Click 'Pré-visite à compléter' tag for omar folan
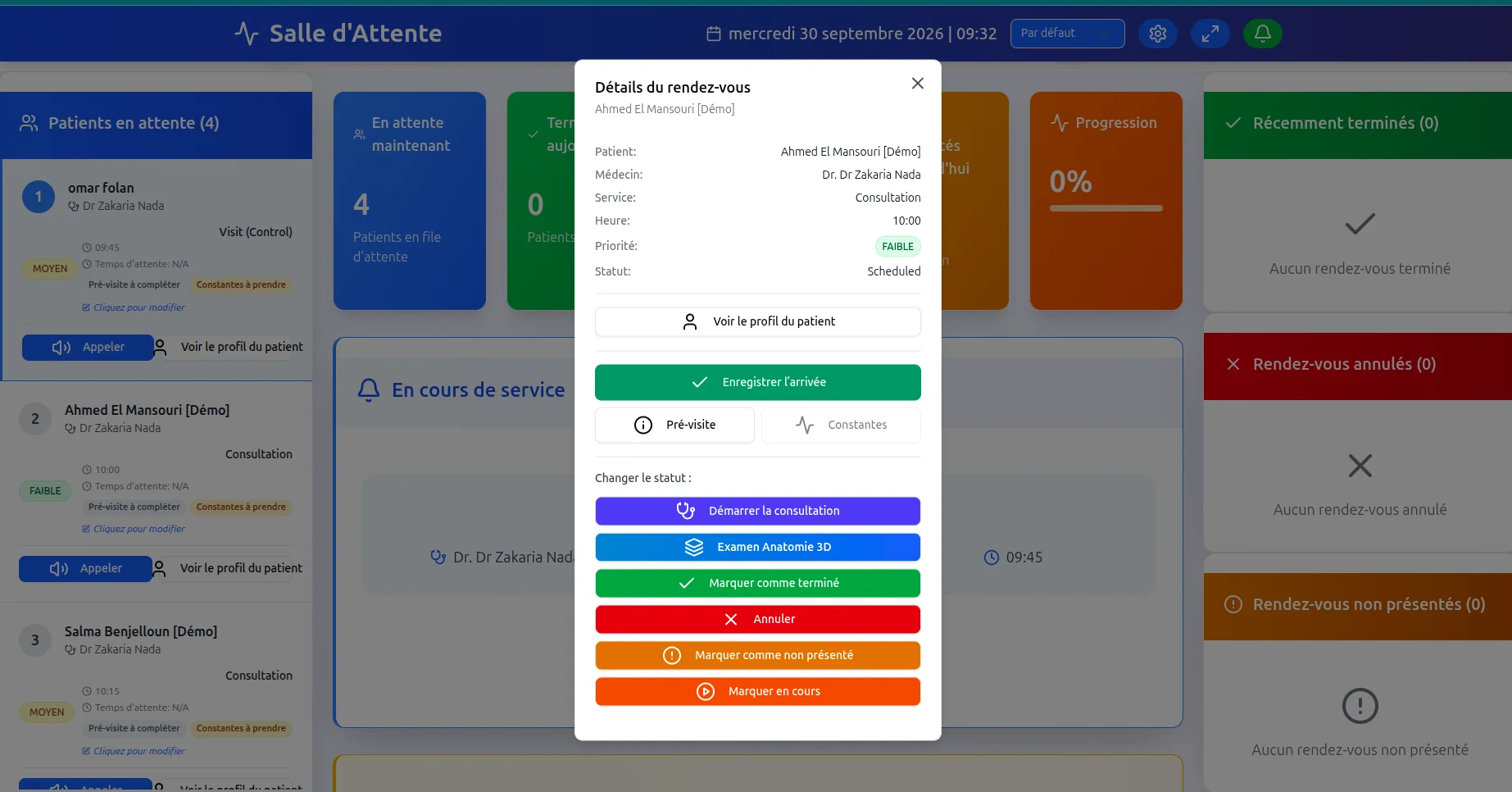The height and width of the screenshot is (792, 1512). [x=134, y=284]
